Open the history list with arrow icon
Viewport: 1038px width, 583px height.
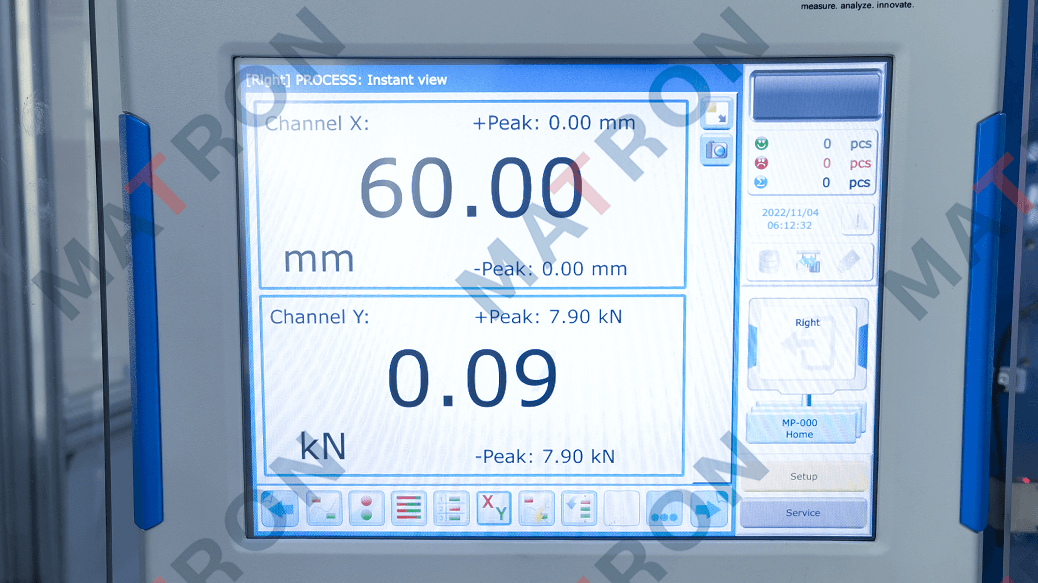(x=579, y=509)
